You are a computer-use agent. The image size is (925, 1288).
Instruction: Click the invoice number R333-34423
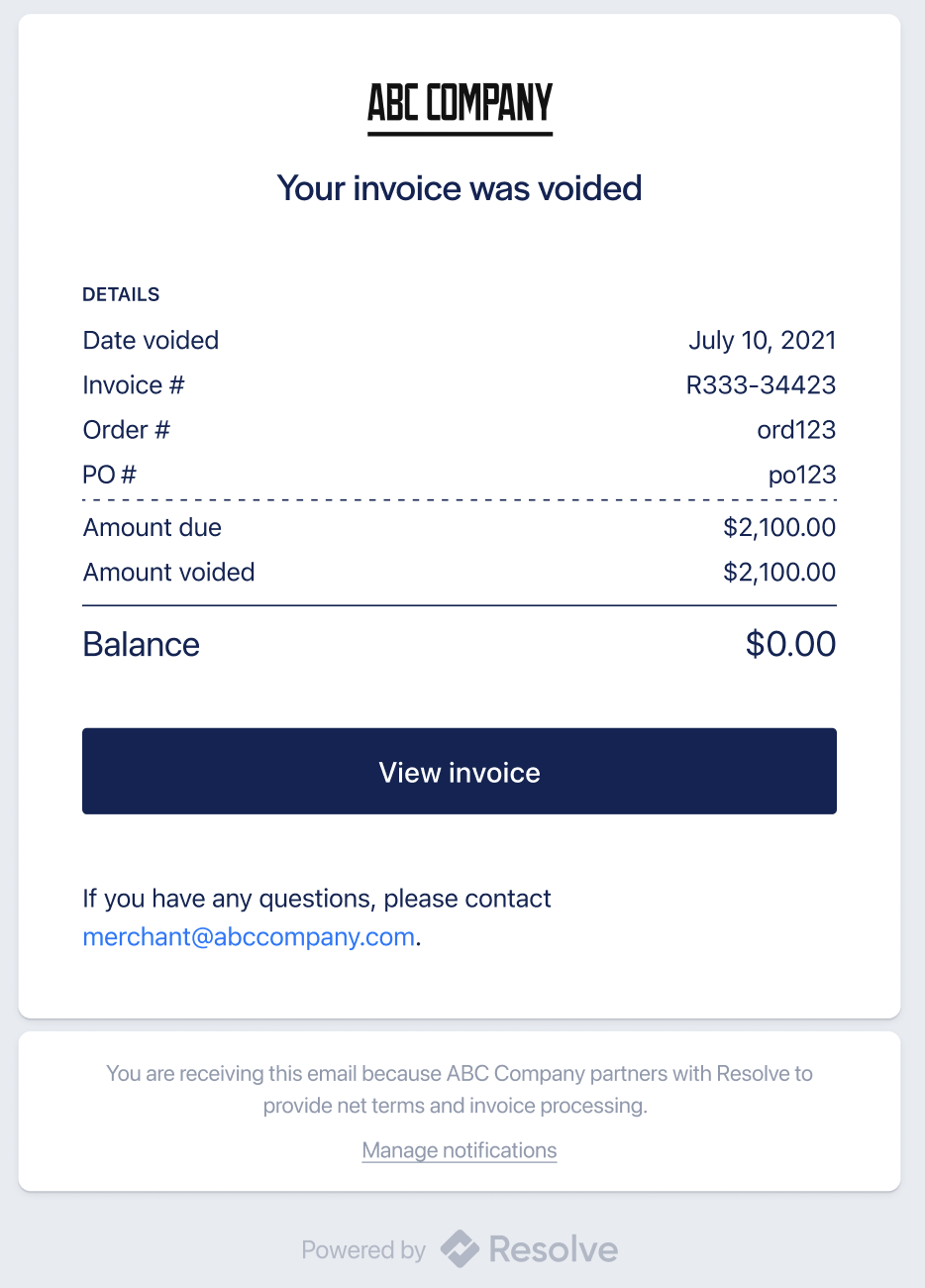761,384
